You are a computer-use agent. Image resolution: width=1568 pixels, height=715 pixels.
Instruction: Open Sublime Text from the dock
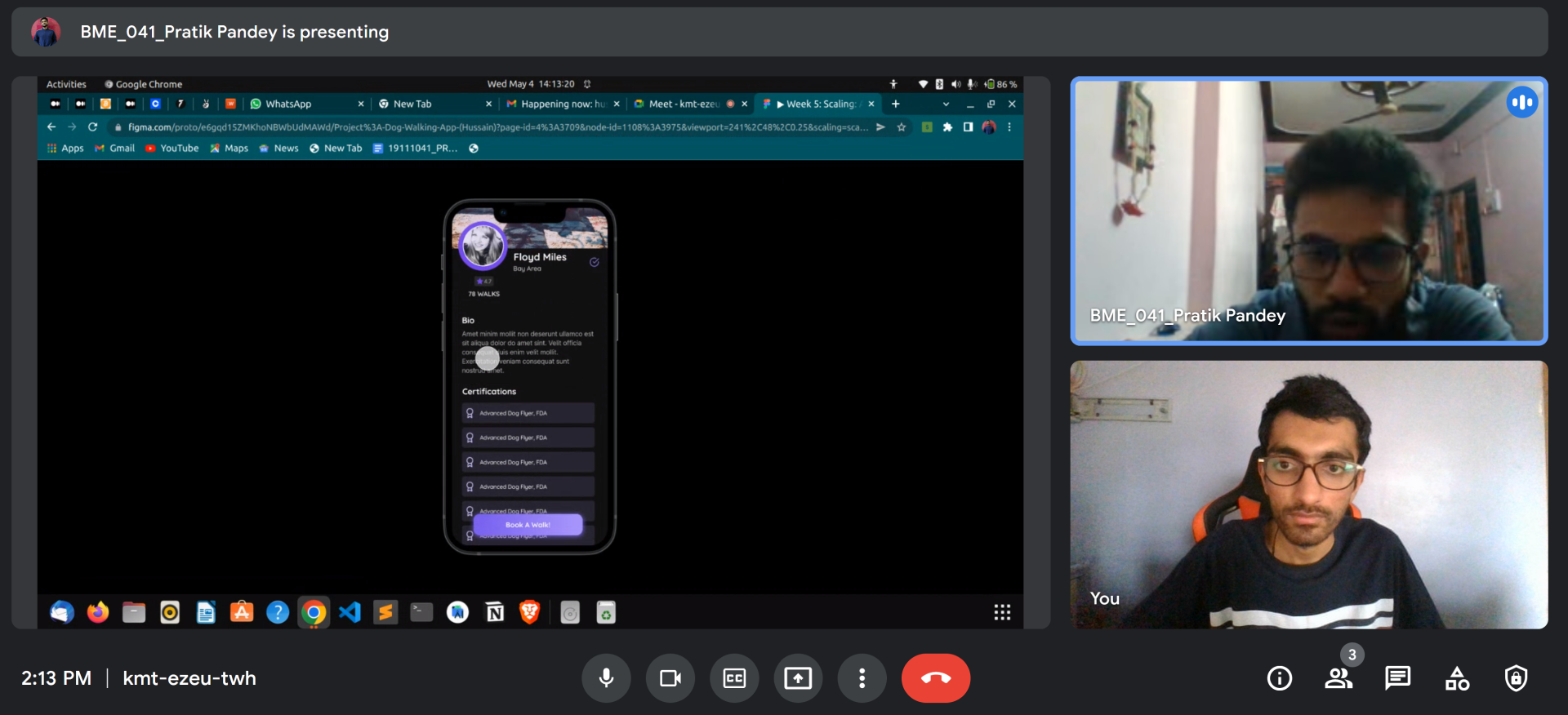pyautogui.click(x=385, y=612)
